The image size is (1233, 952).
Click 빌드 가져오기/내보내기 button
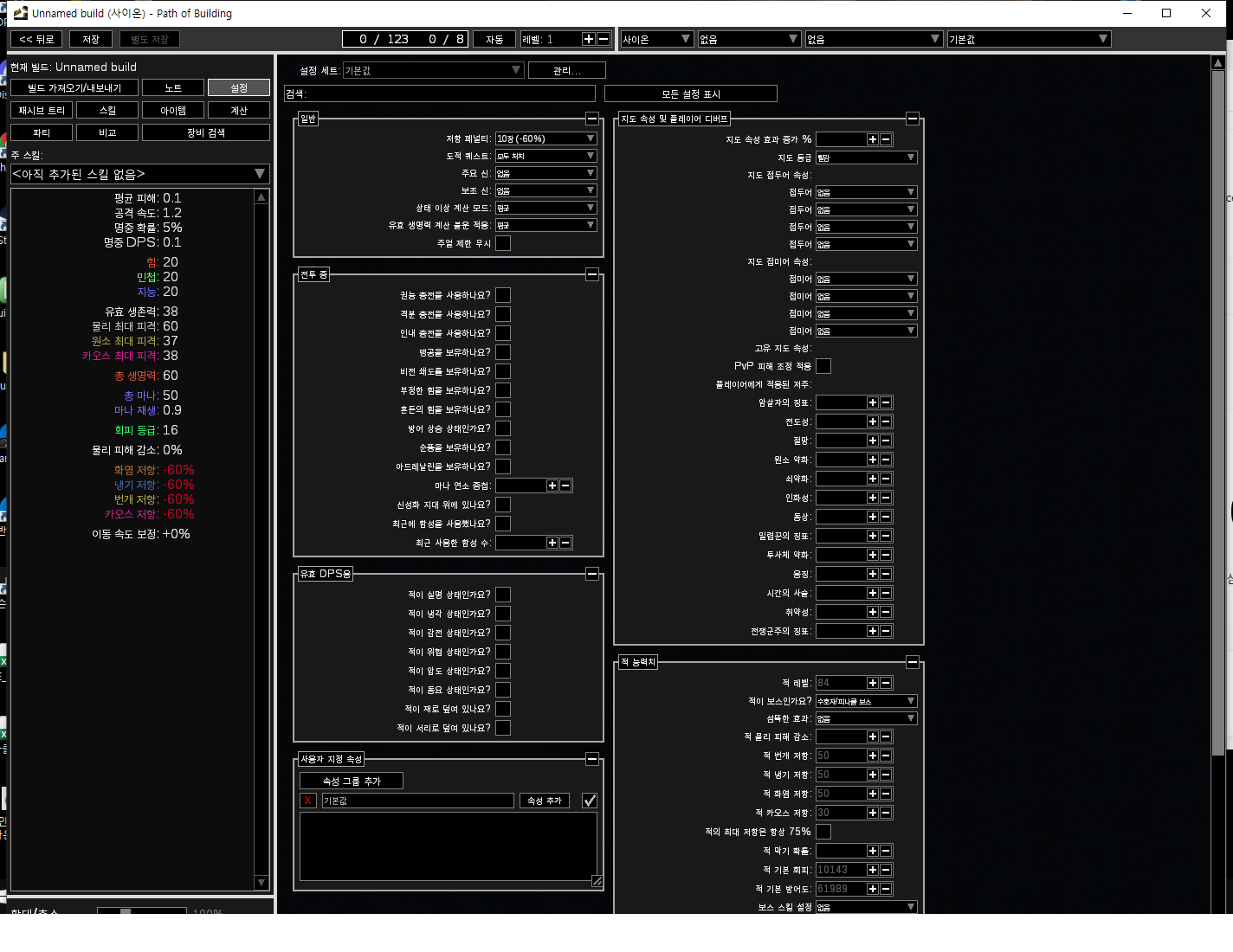pos(74,87)
